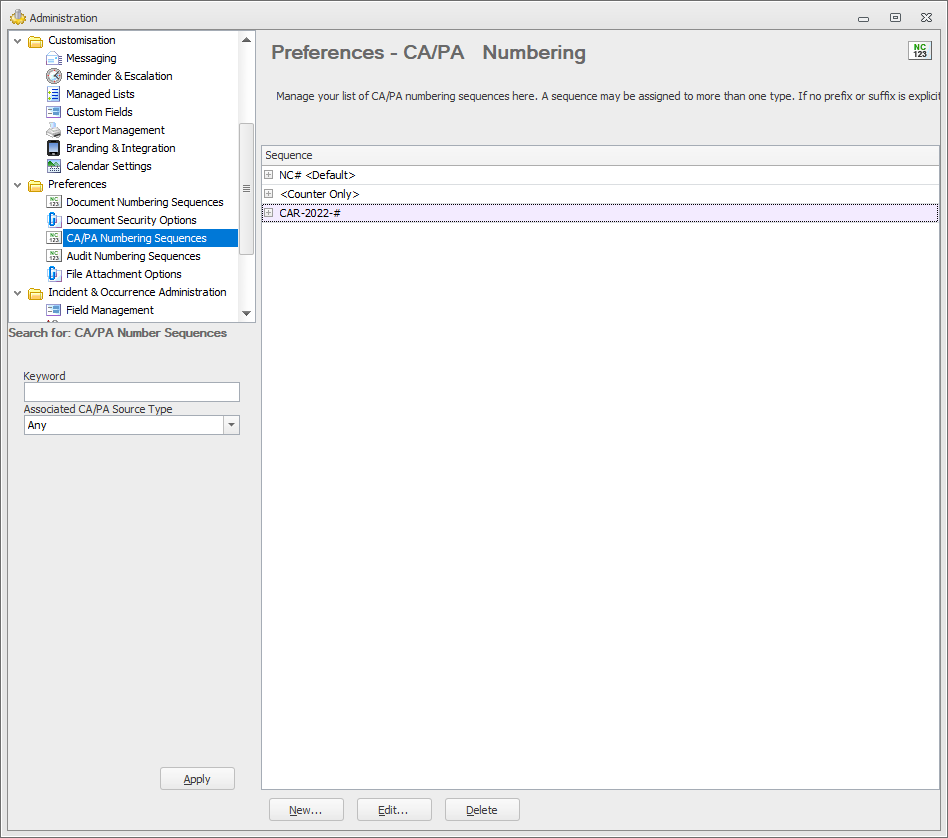Expand the CAR-2022-# sequence row
Image resolution: width=948 pixels, height=838 pixels.
(x=268, y=213)
